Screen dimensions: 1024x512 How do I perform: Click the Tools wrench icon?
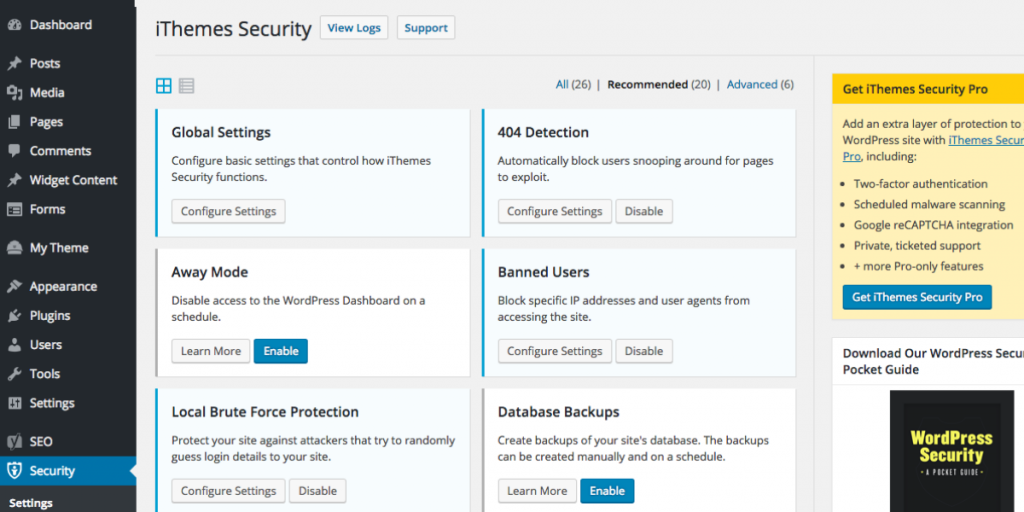(14, 374)
